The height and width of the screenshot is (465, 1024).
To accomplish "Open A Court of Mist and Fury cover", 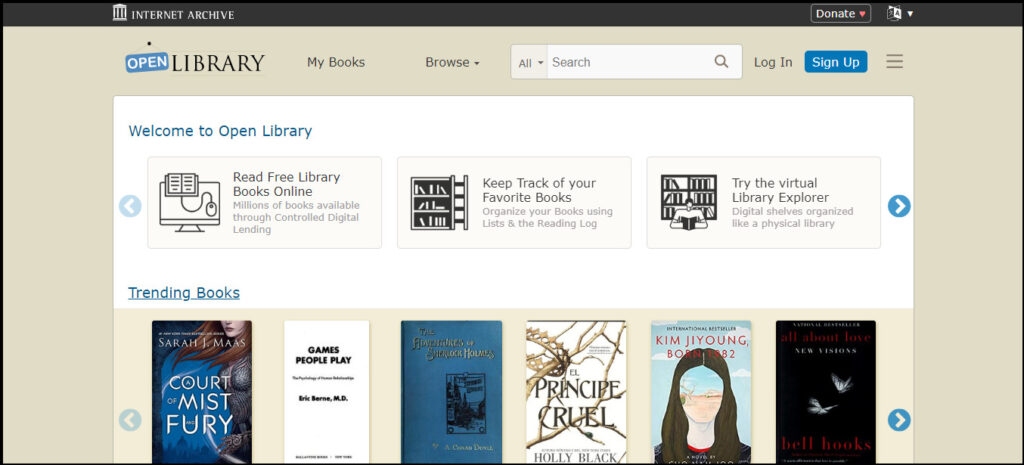I will [x=202, y=392].
